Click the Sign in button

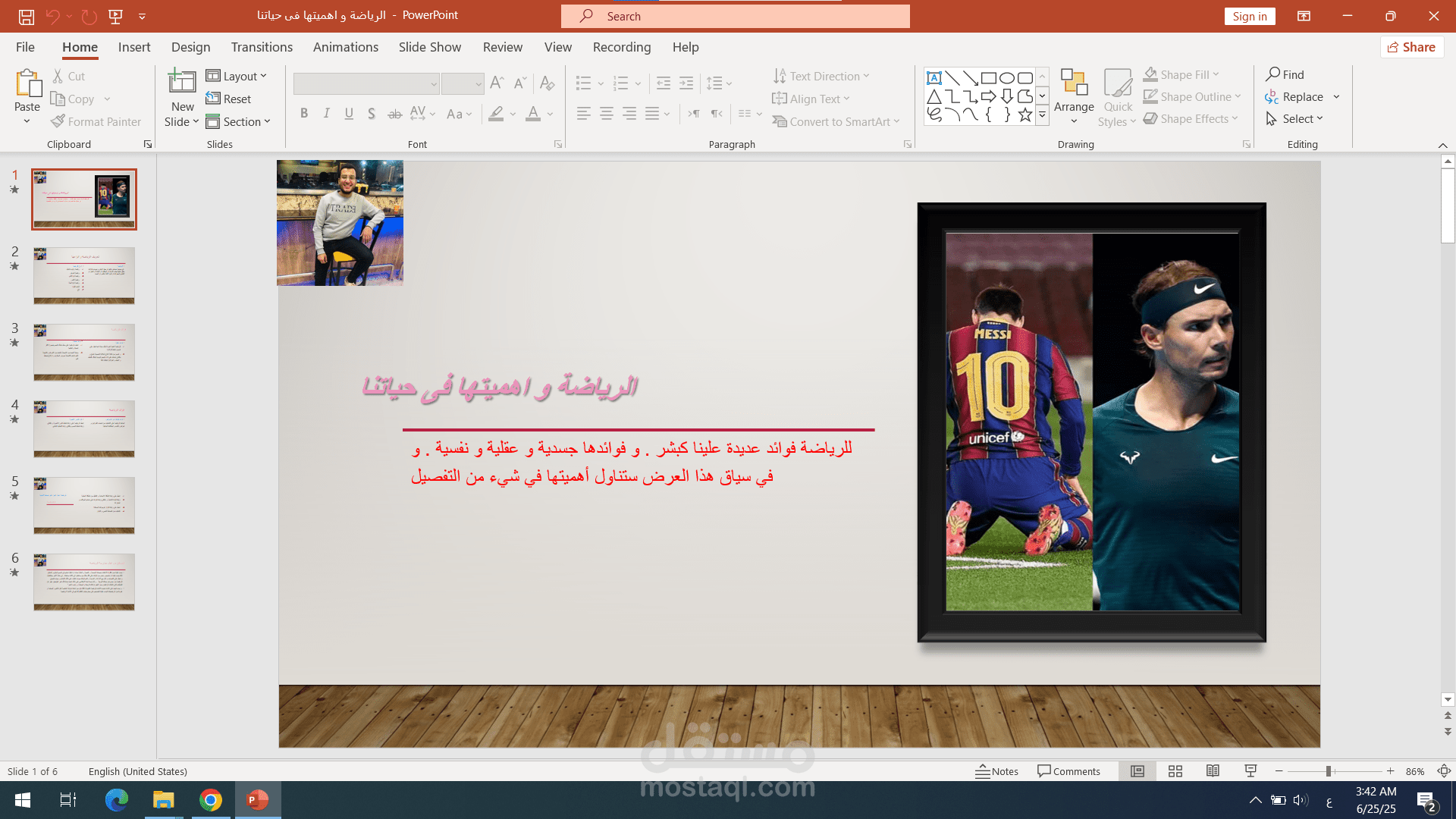pyautogui.click(x=1250, y=16)
